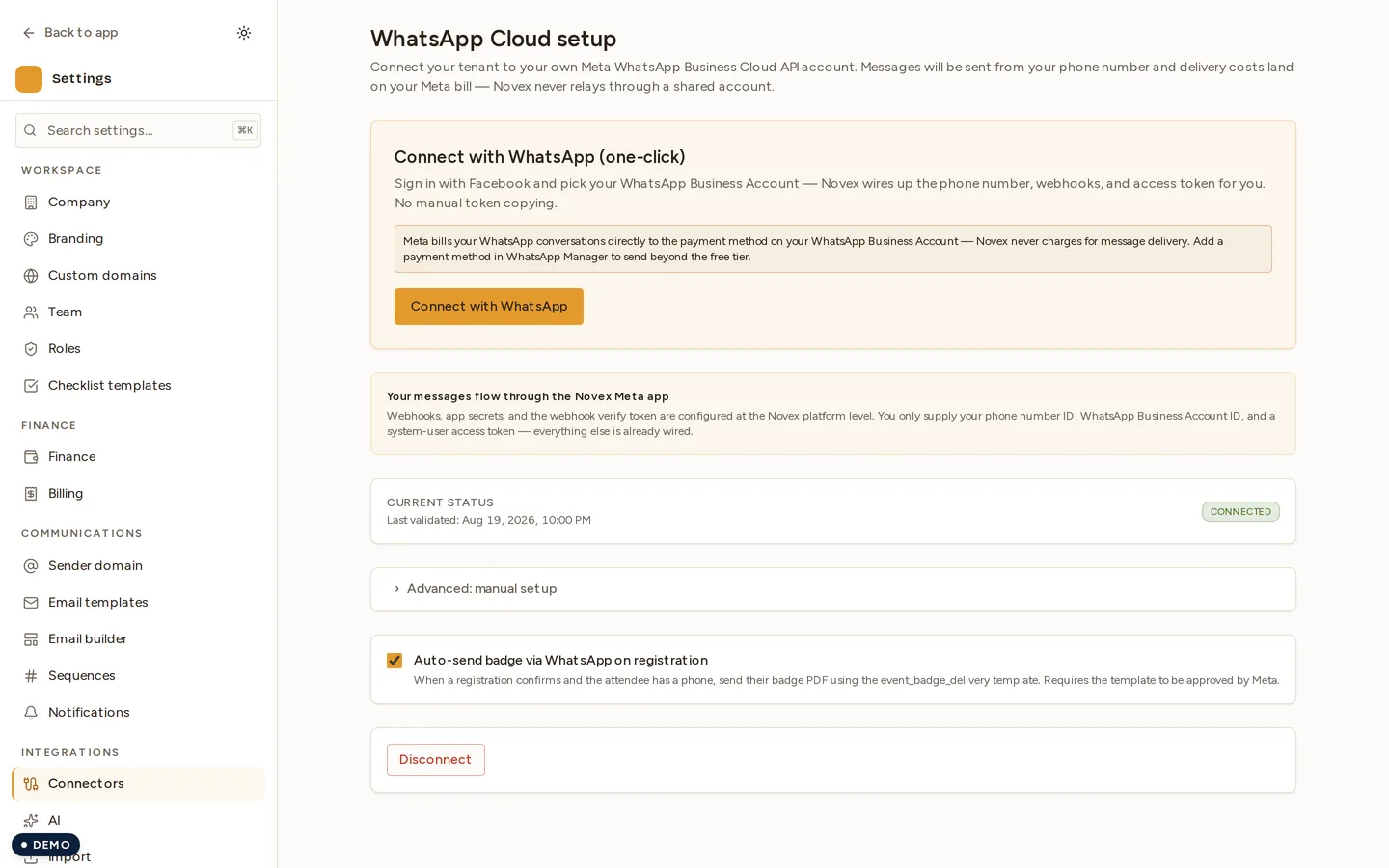Go to Branding settings
Image resolution: width=1389 pixels, height=868 pixels.
coord(138,239)
